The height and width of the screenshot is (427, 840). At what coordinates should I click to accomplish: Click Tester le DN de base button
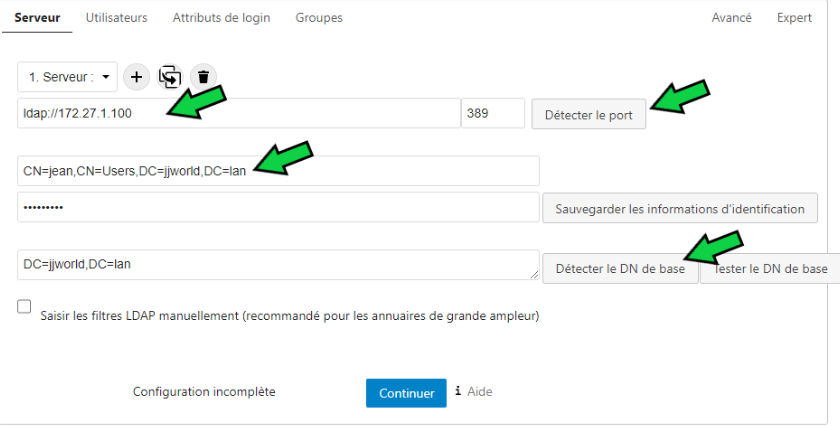click(x=770, y=269)
